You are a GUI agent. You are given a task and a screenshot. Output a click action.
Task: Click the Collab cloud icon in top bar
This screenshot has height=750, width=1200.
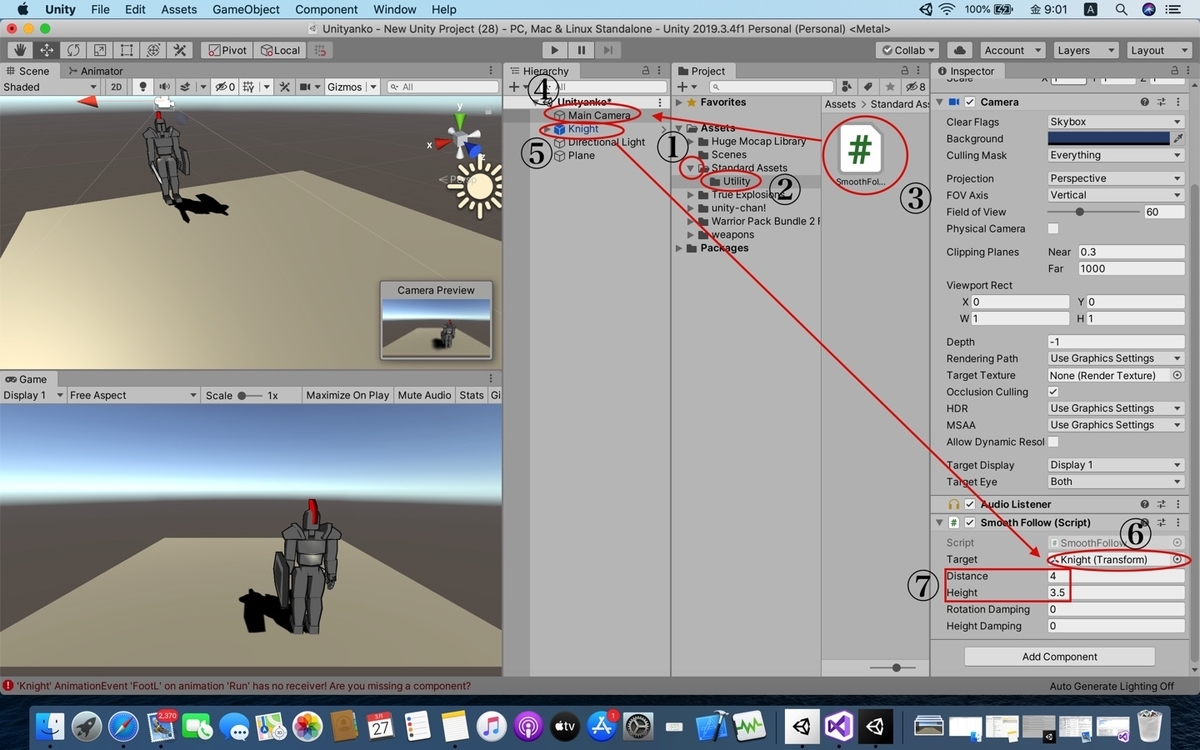point(959,50)
